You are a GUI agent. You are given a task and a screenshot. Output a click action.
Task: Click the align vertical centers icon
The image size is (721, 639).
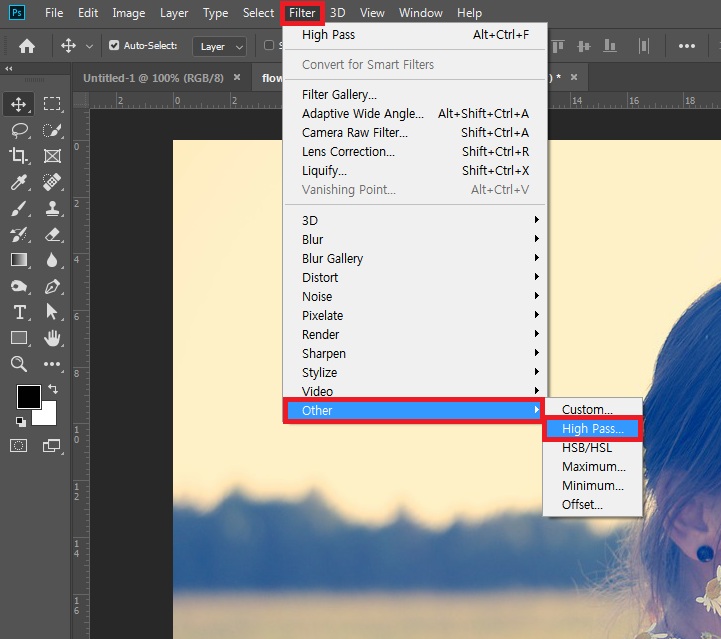(x=584, y=46)
